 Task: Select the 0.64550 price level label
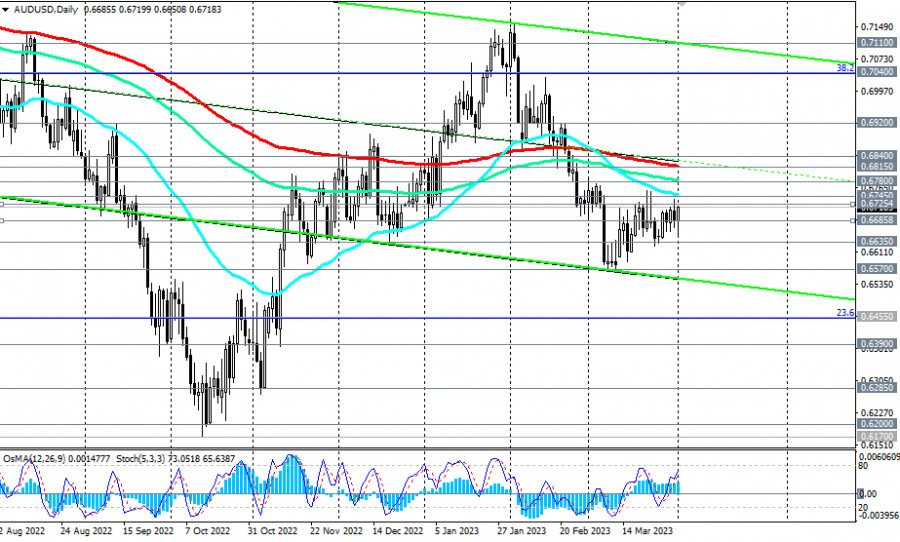(x=877, y=316)
